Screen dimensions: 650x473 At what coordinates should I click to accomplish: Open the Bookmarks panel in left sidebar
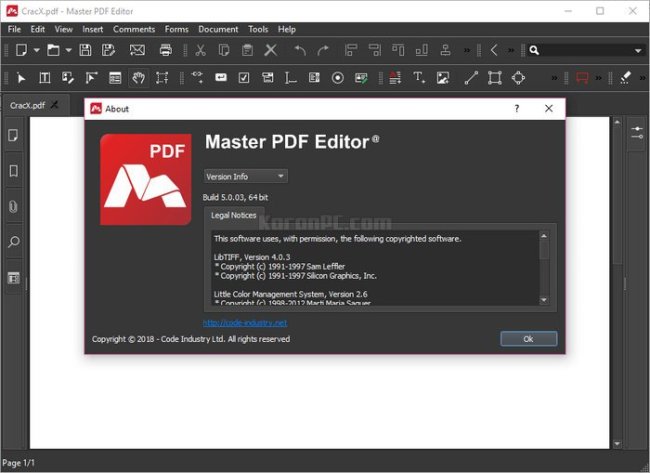tap(13, 171)
